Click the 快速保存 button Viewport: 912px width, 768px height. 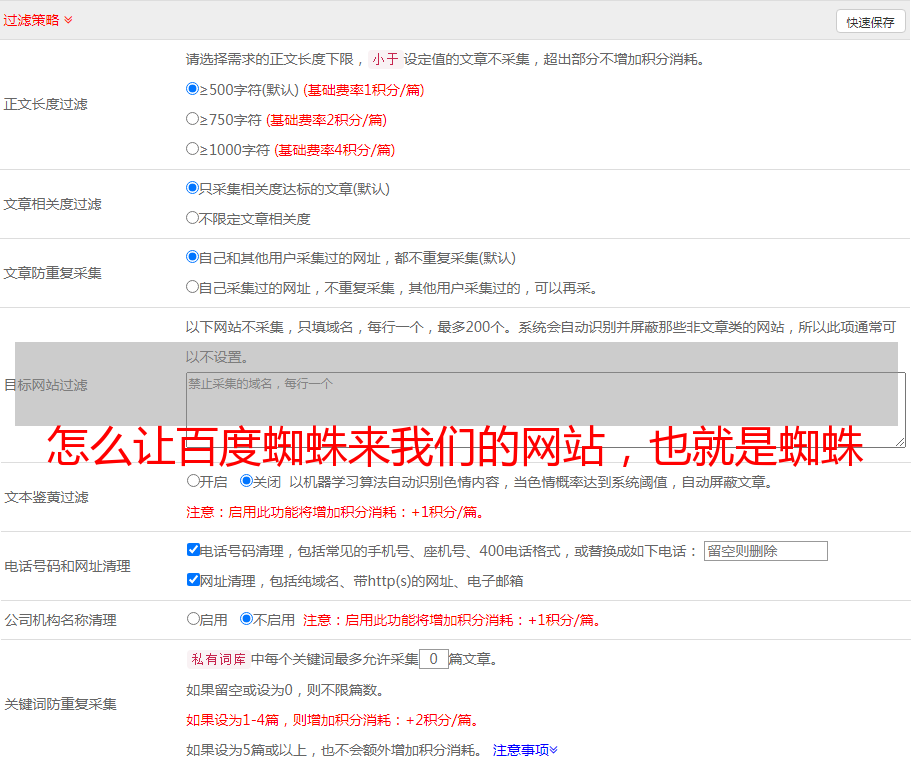tap(870, 22)
